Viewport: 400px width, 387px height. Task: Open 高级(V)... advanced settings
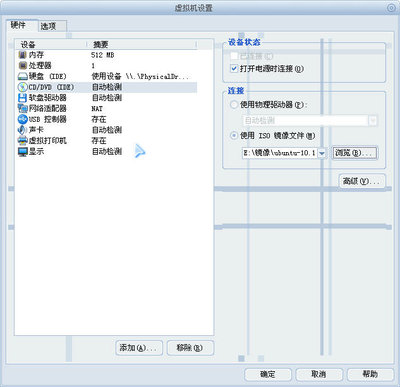362,181
